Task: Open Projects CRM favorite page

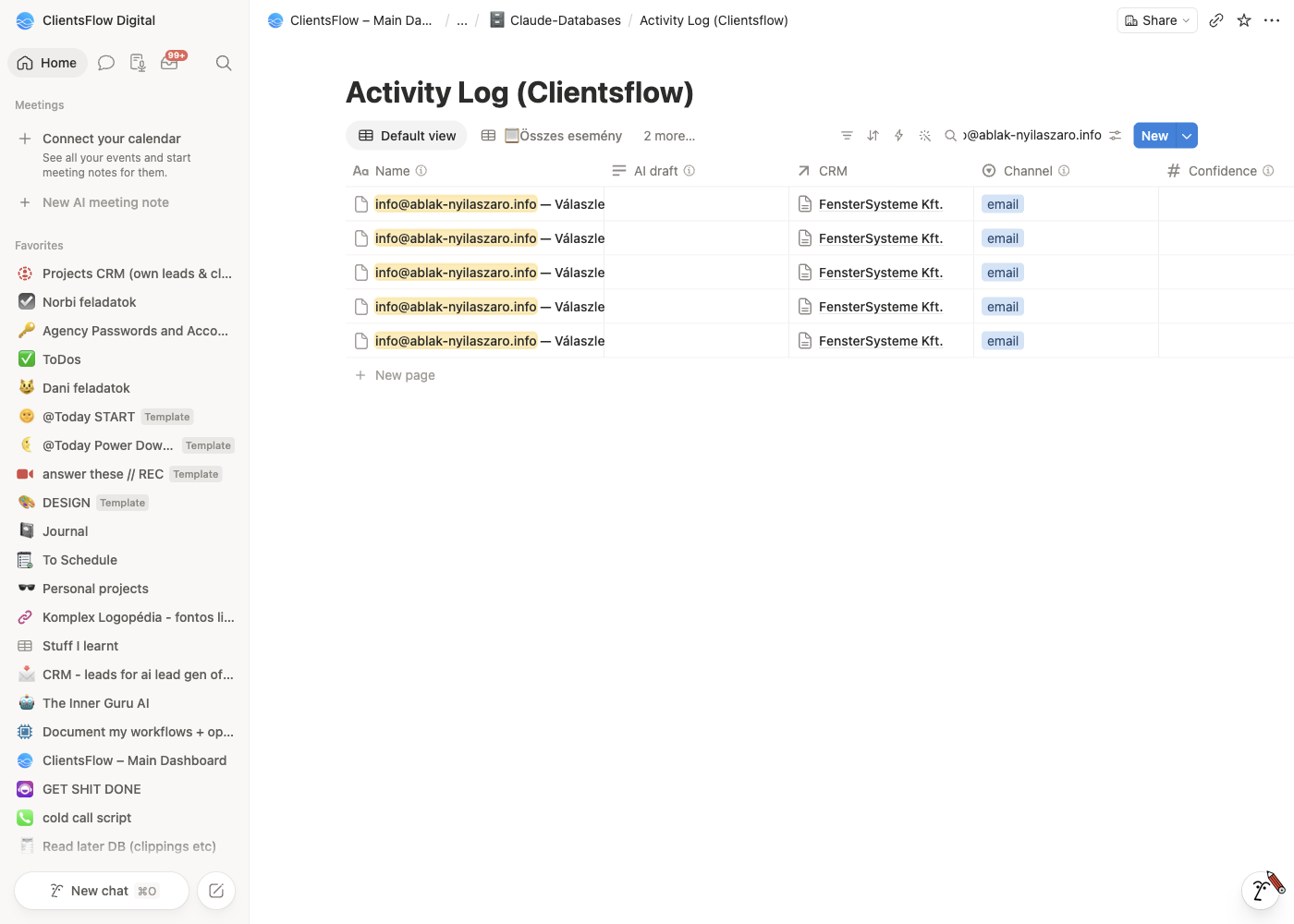Action: pos(125,274)
